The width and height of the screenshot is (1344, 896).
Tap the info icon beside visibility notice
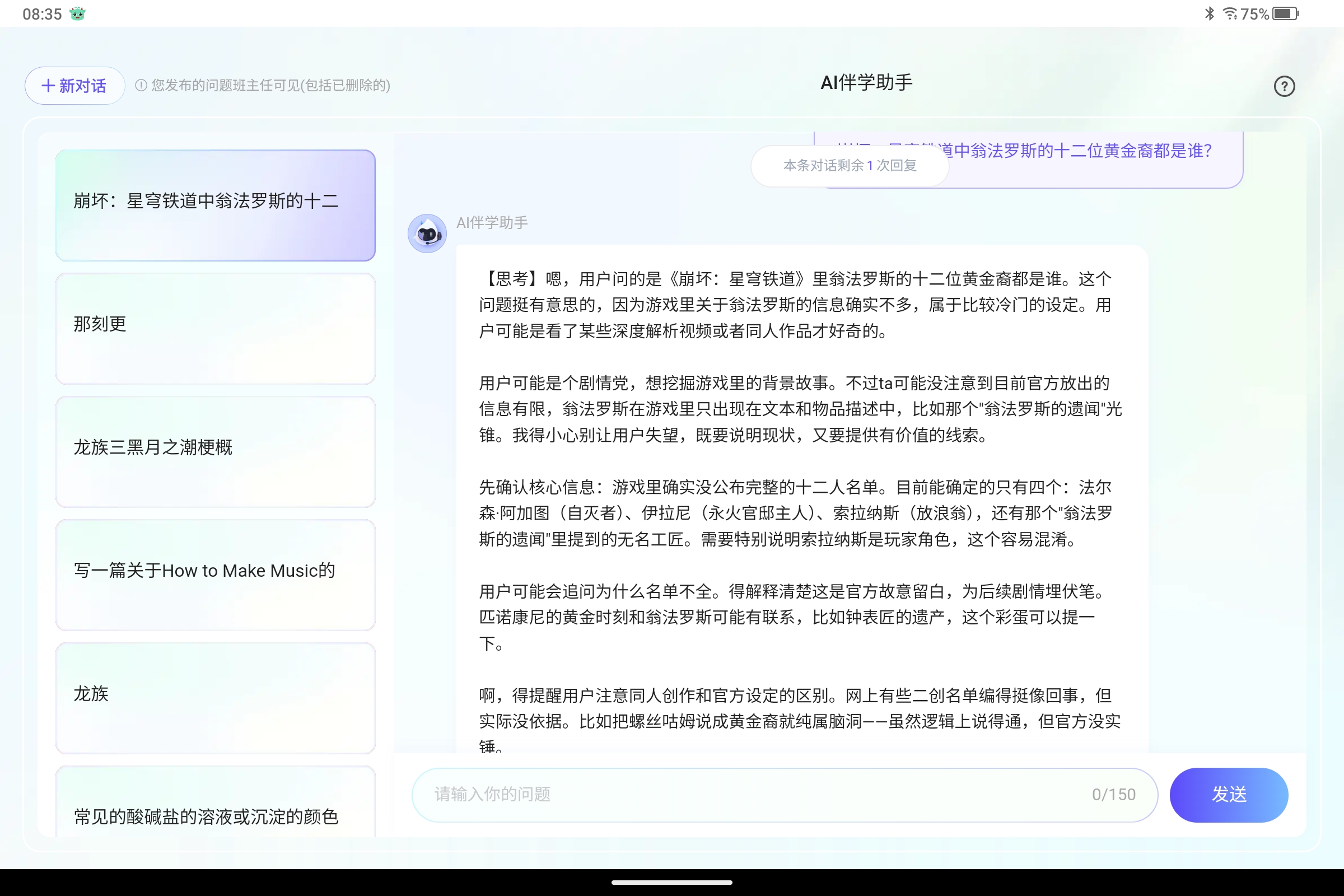tap(141, 85)
